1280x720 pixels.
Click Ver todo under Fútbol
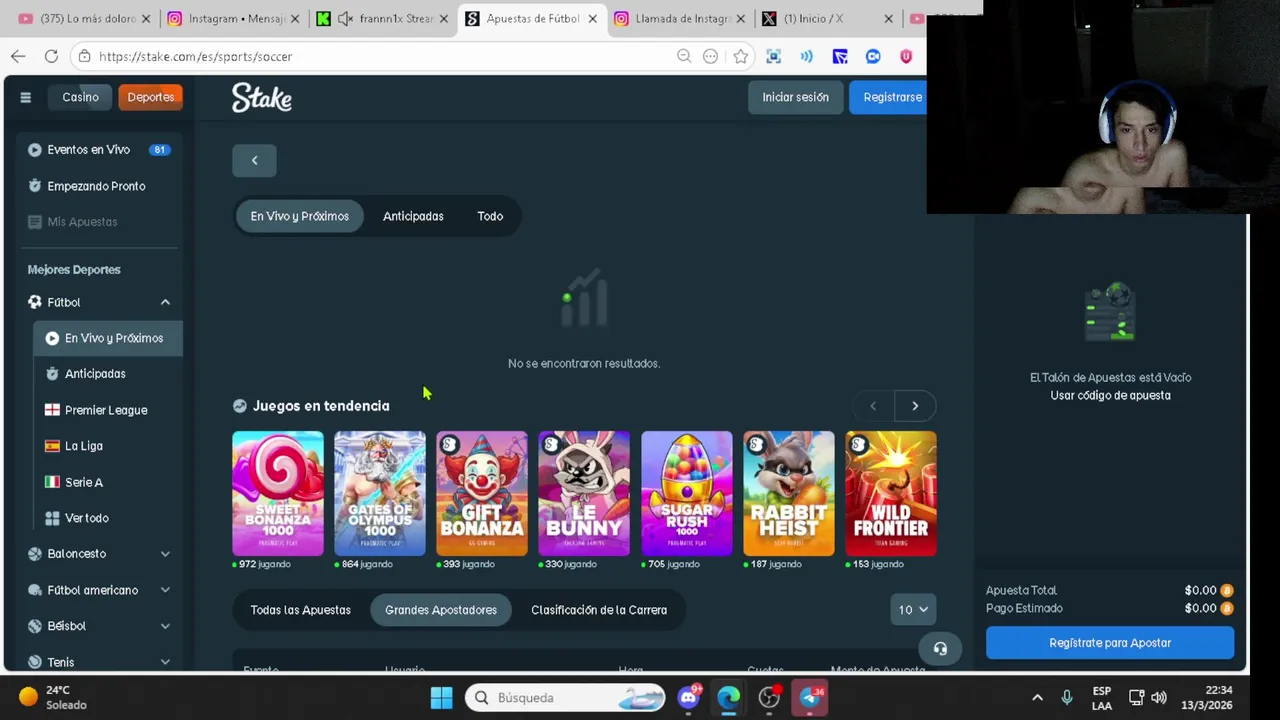coord(108,518)
